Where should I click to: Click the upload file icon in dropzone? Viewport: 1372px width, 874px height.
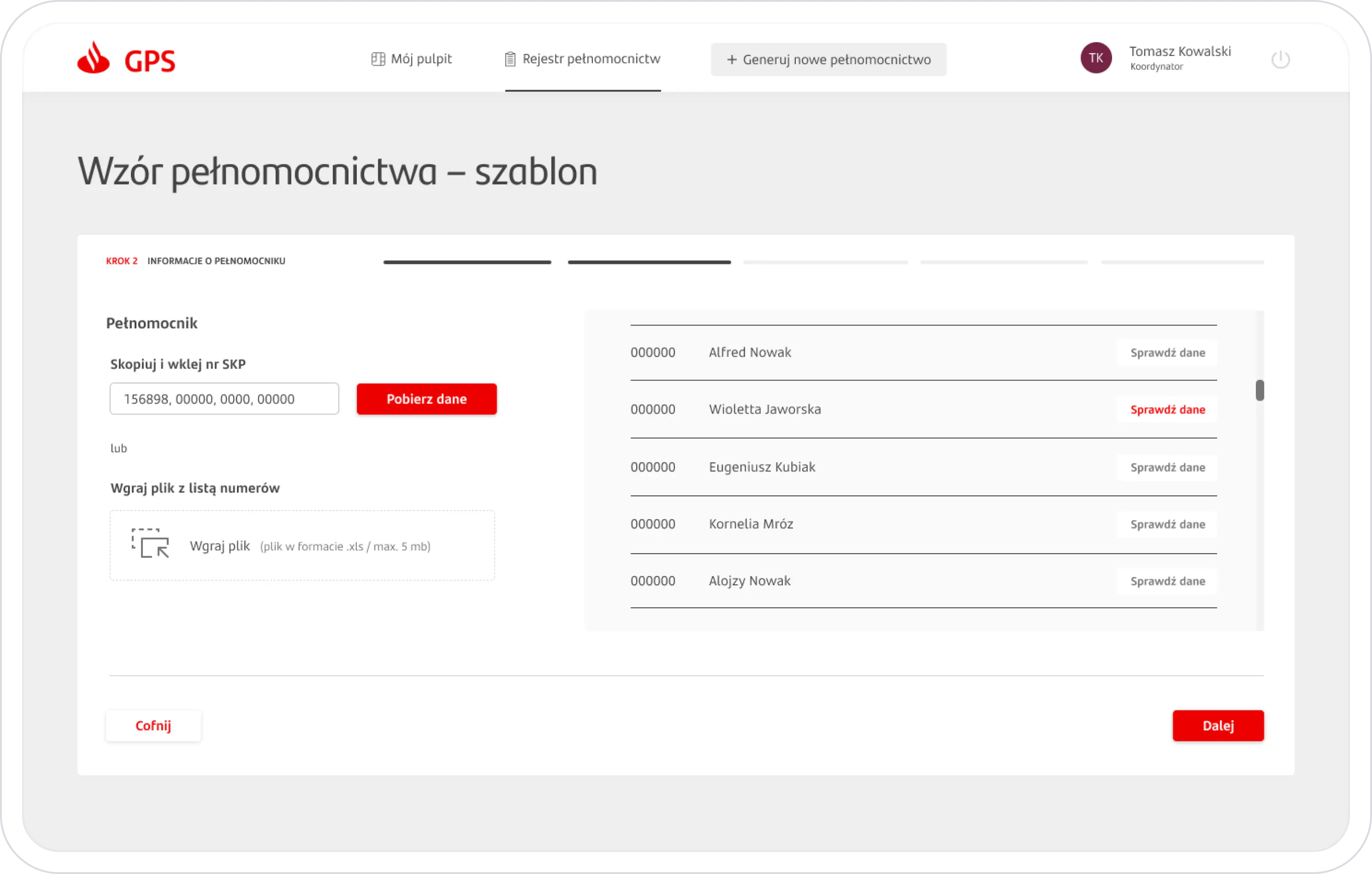[151, 543]
